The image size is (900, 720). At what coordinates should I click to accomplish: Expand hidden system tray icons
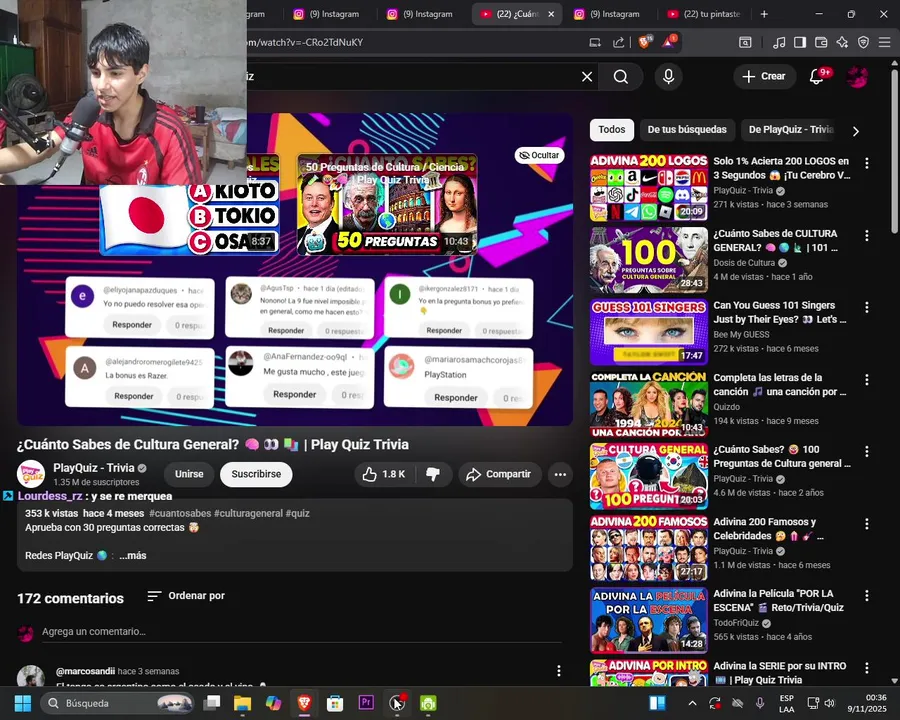692,703
